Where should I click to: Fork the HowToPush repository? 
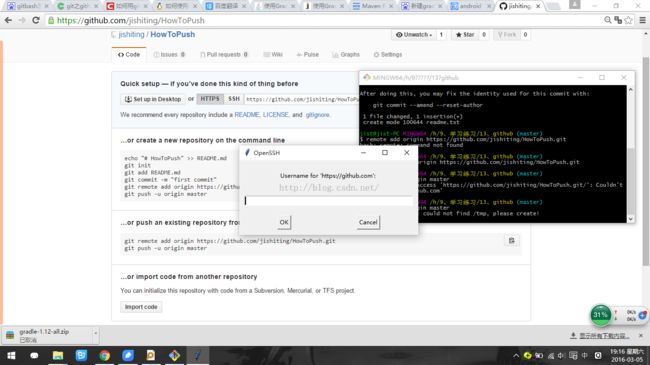click(507, 34)
